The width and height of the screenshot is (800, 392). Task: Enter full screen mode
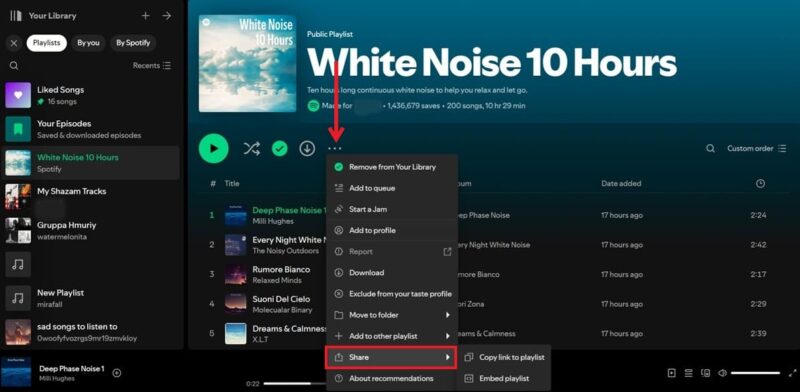(x=792, y=373)
